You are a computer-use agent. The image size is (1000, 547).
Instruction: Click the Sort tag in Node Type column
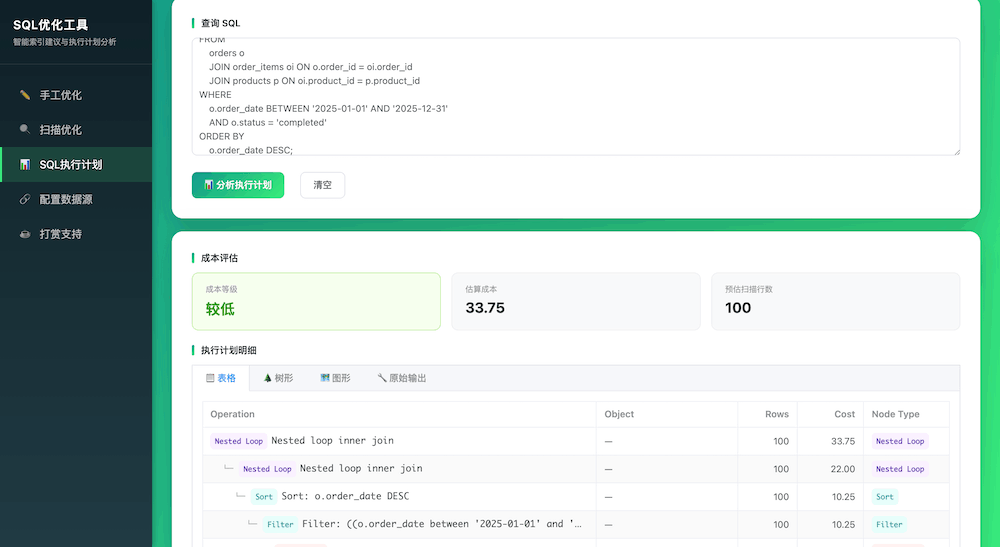click(x=885, y=497)
